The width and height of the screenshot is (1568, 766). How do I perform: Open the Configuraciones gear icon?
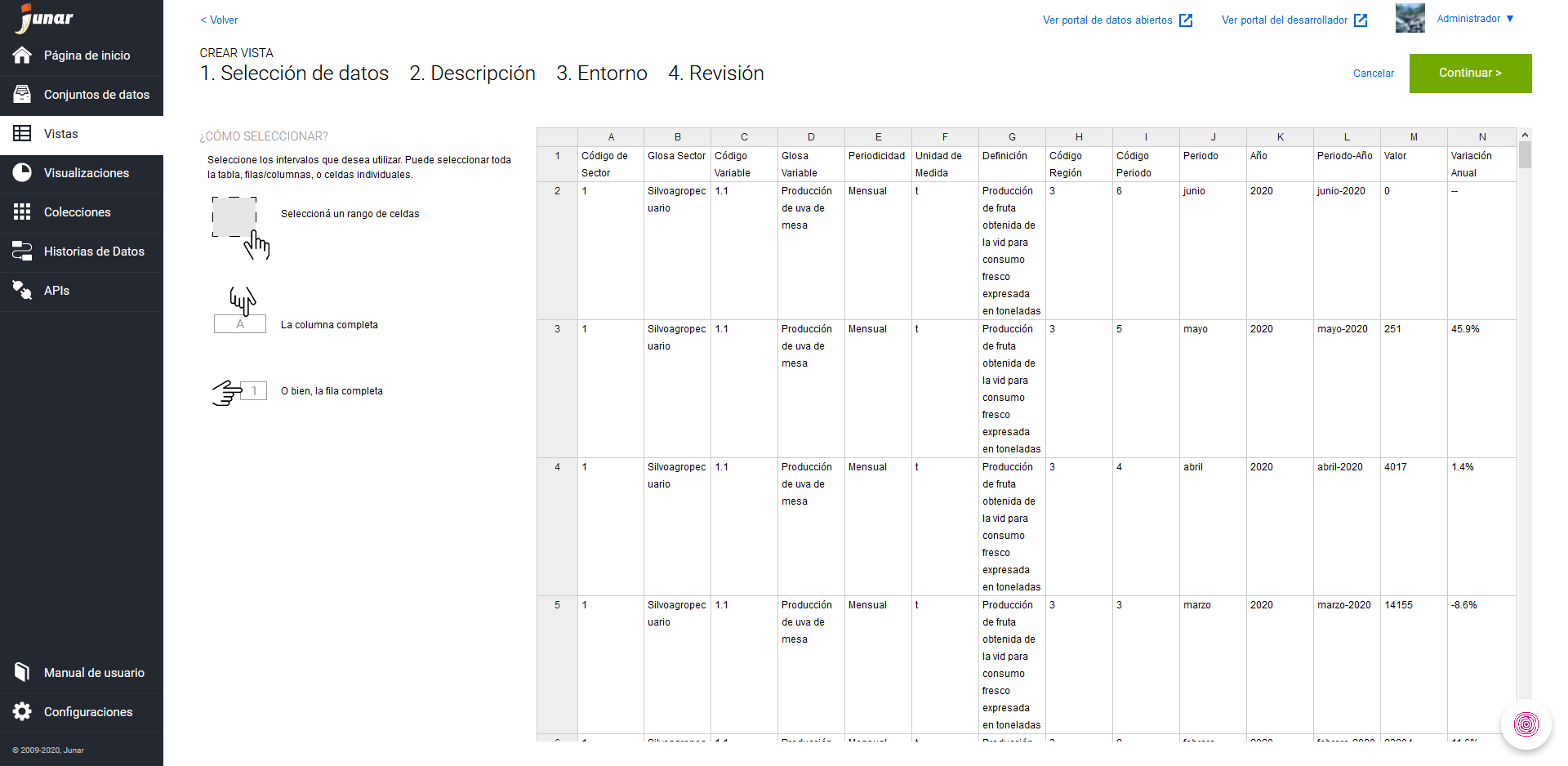click(22, 711)
